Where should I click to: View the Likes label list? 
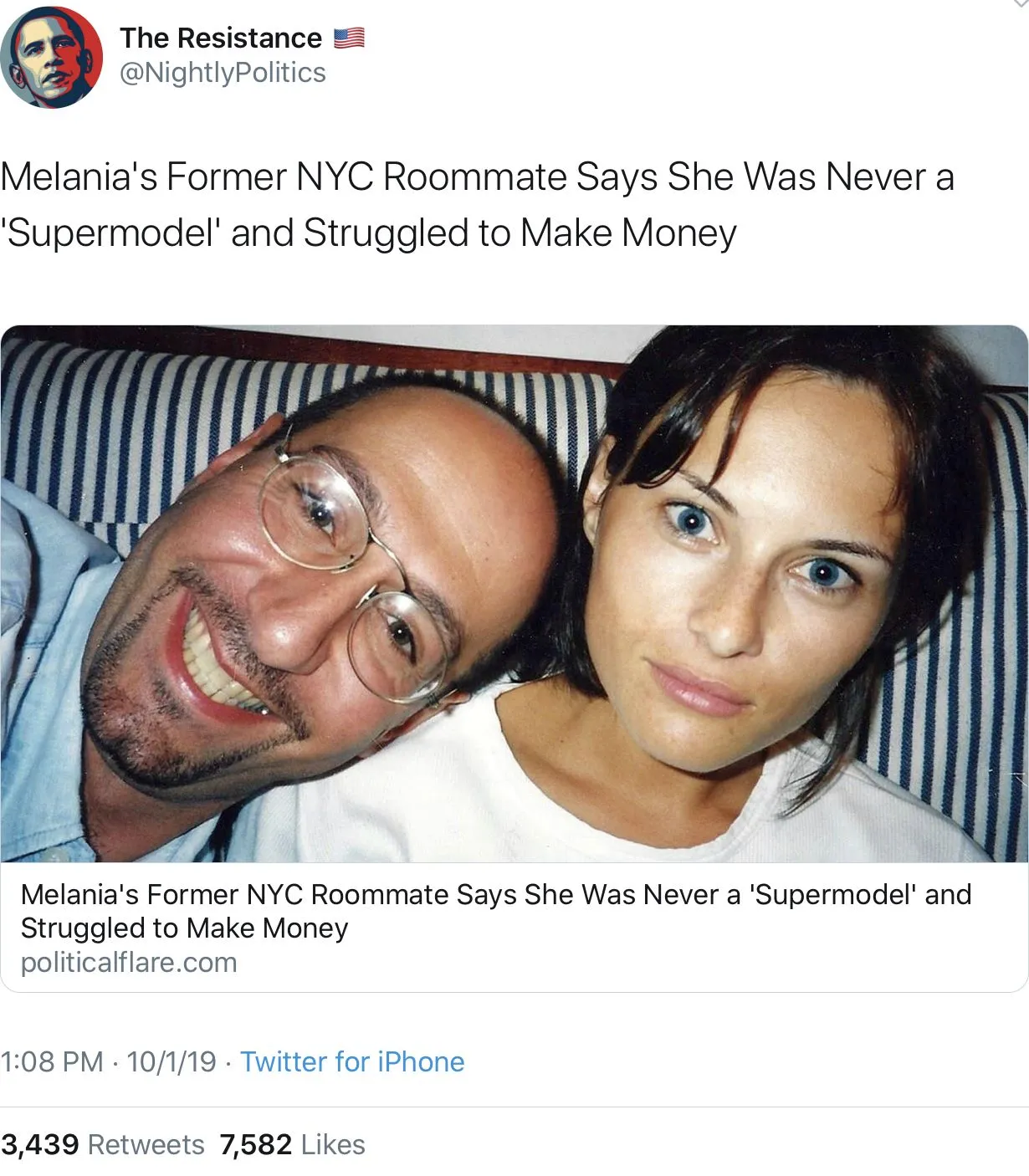[333, 1144]
